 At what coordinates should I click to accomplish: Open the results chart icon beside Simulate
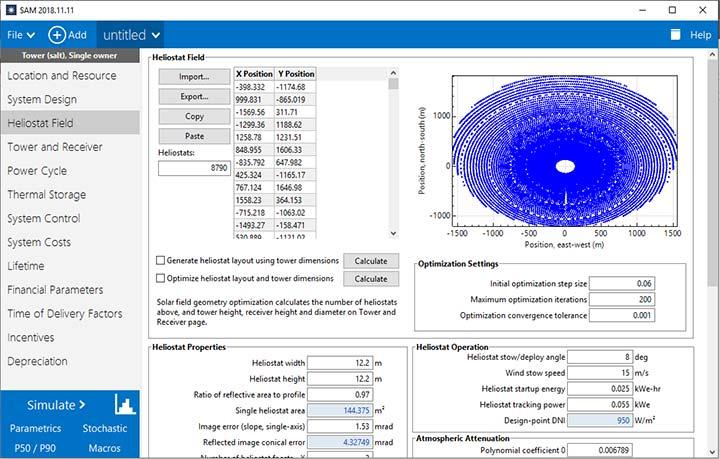coord(124,404)
